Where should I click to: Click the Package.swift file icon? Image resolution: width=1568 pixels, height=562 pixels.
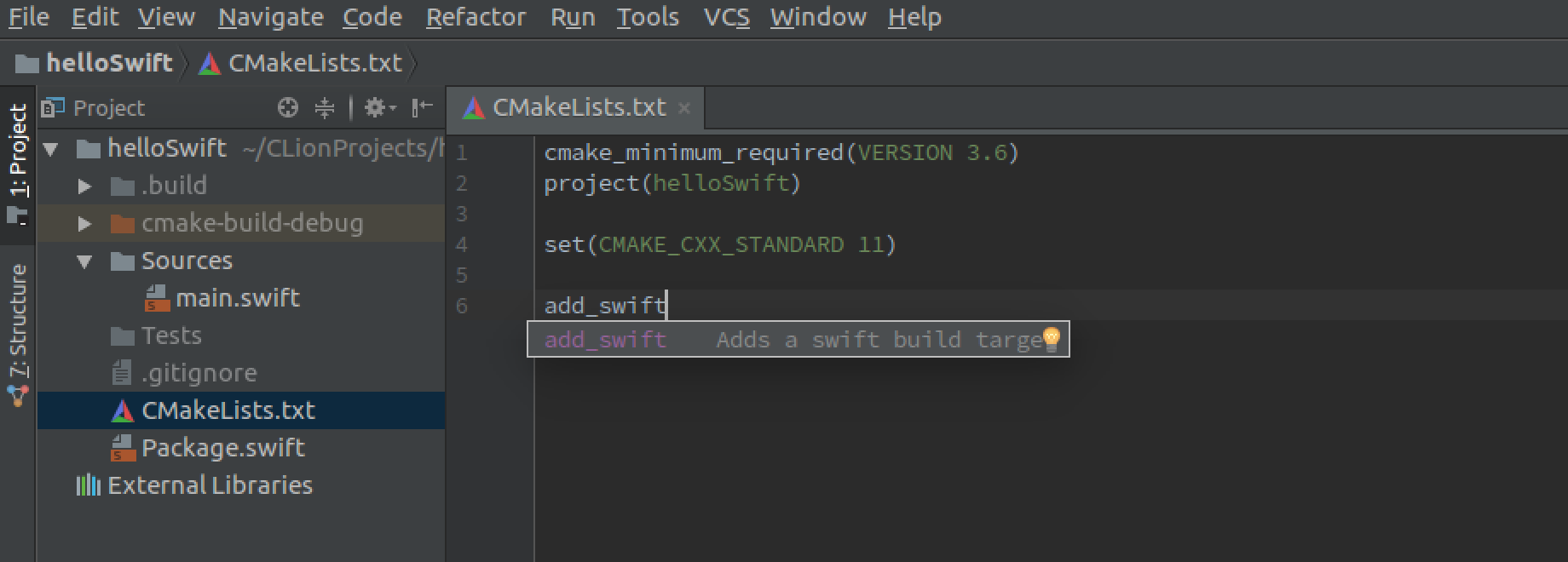[x=123, y=448]
